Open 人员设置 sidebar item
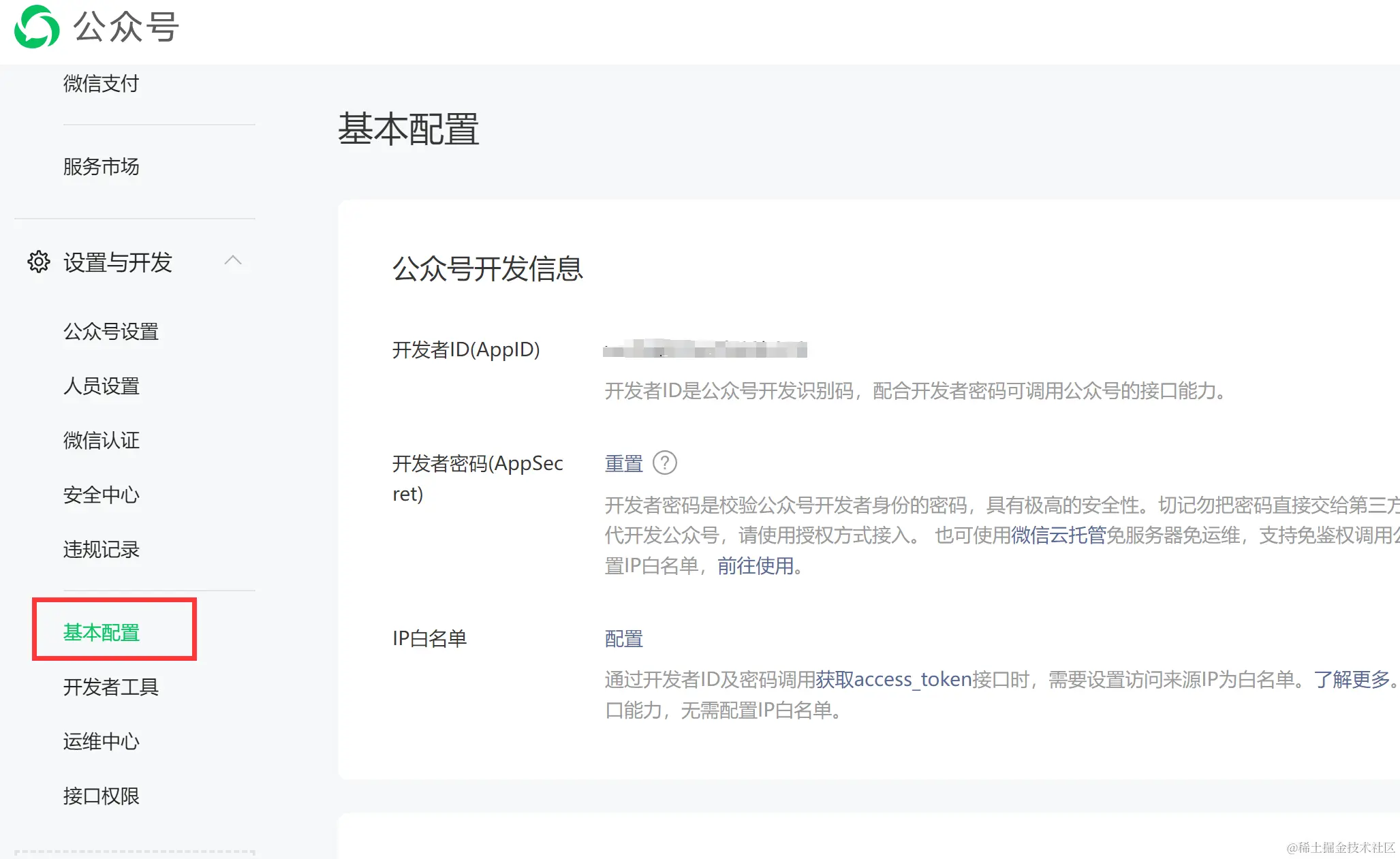The width and height of the screenshot is (1400, 859). pos(101,386)
